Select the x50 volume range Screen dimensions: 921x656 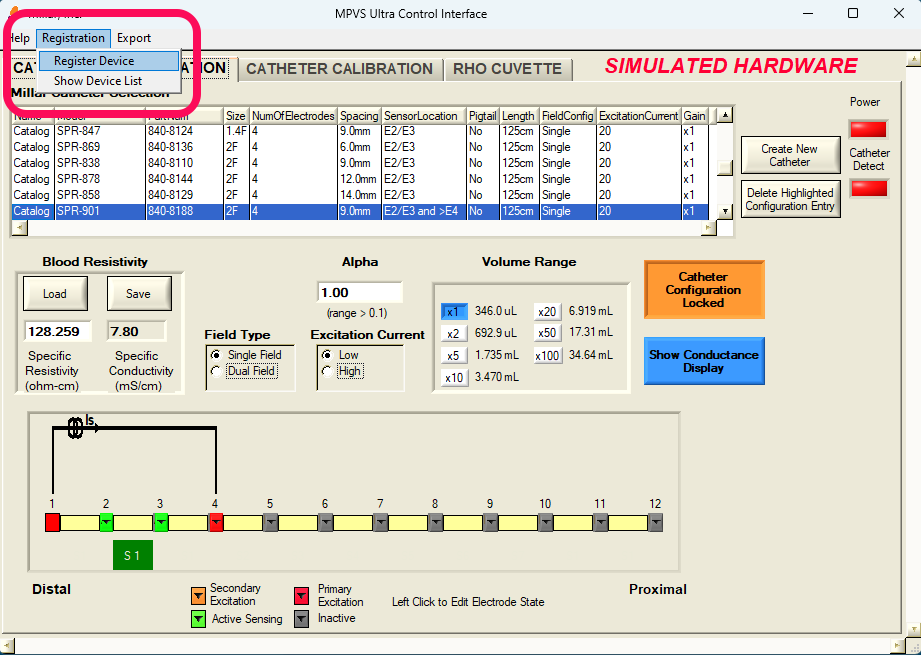547,333
